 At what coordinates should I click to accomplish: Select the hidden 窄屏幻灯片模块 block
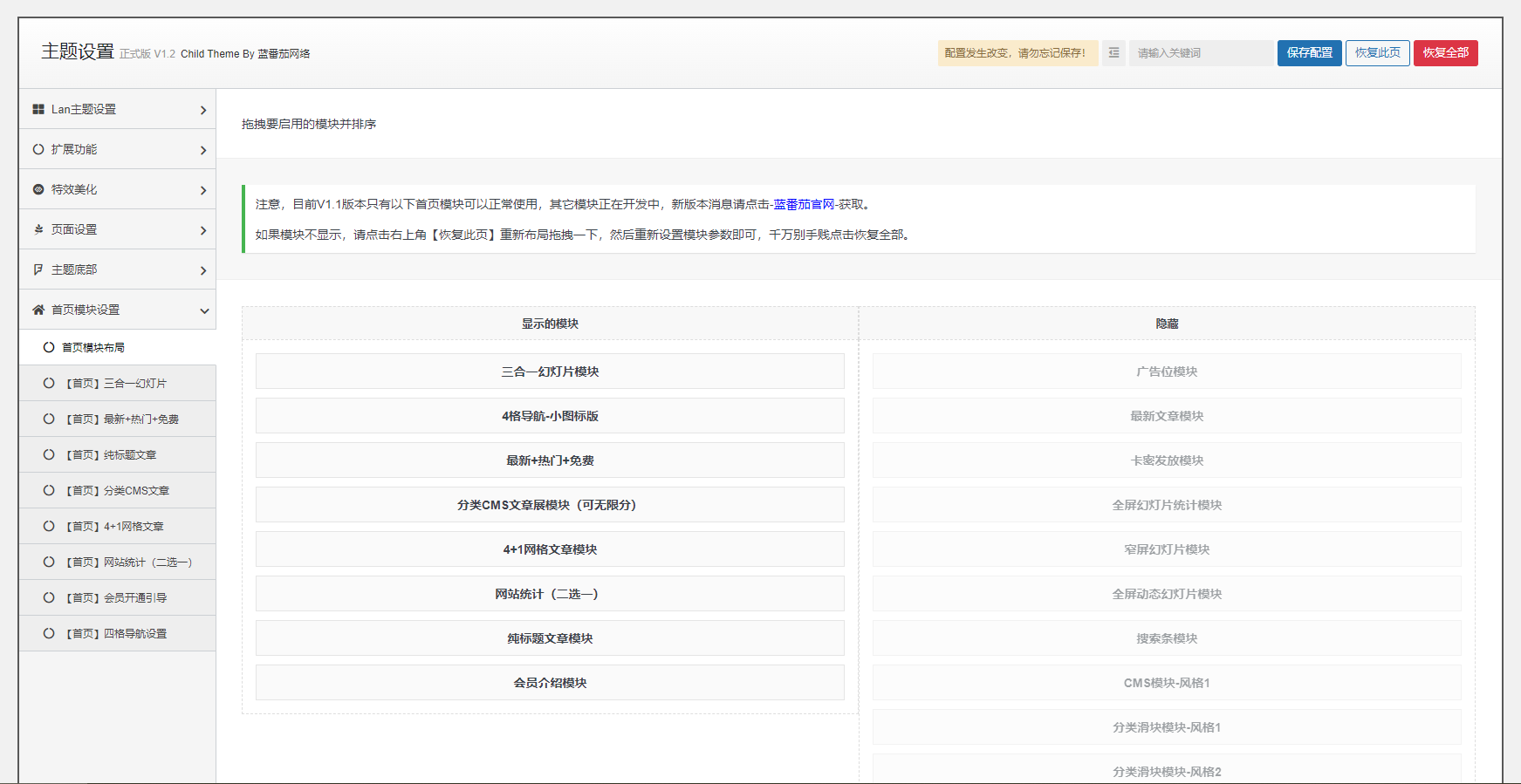(1167, 549)
